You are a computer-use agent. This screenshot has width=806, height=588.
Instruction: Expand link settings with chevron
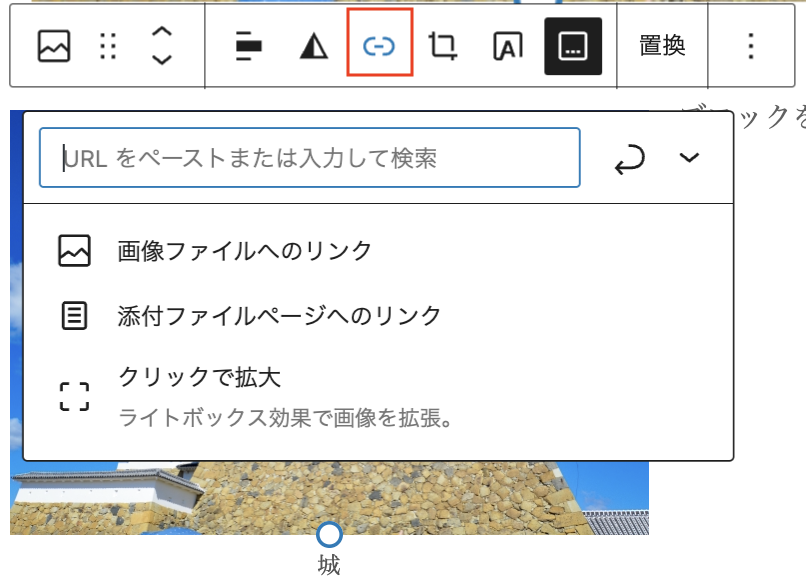click(x=689, y=158)
